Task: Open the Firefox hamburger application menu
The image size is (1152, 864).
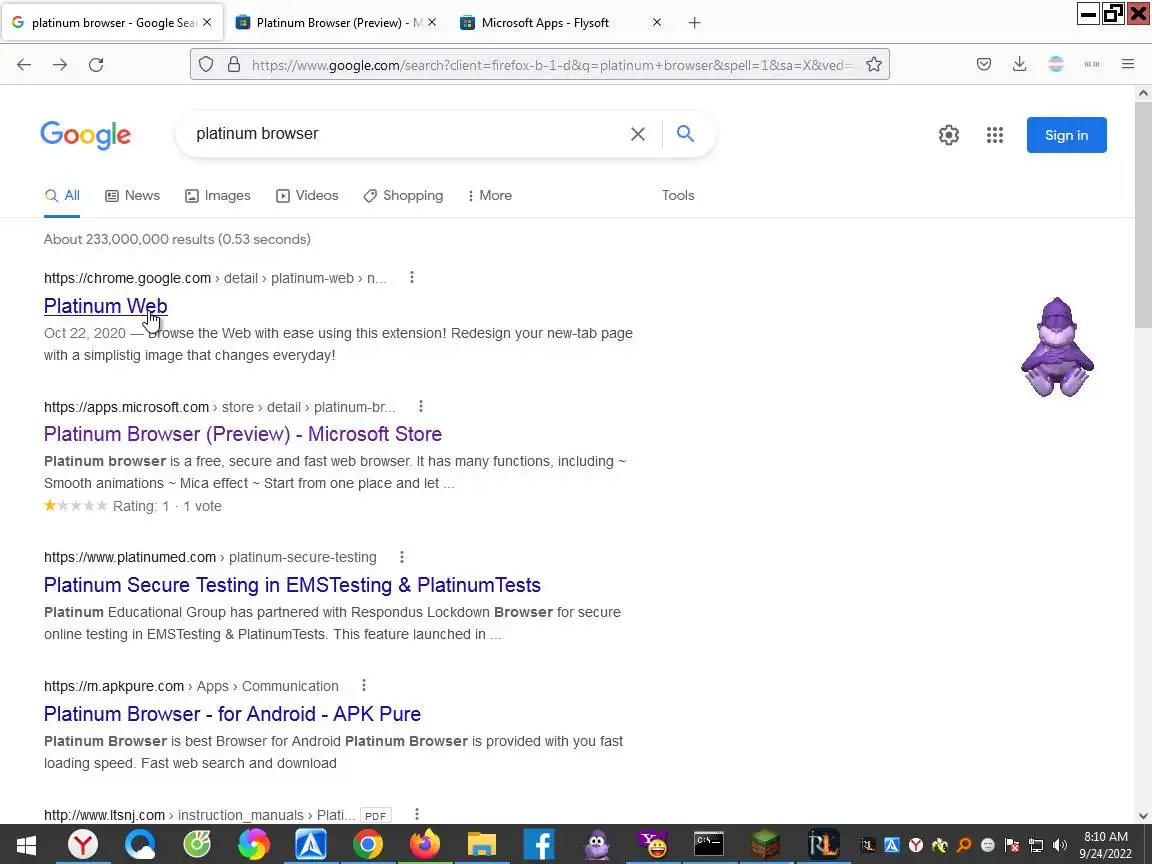Action: pos(1128,65)
